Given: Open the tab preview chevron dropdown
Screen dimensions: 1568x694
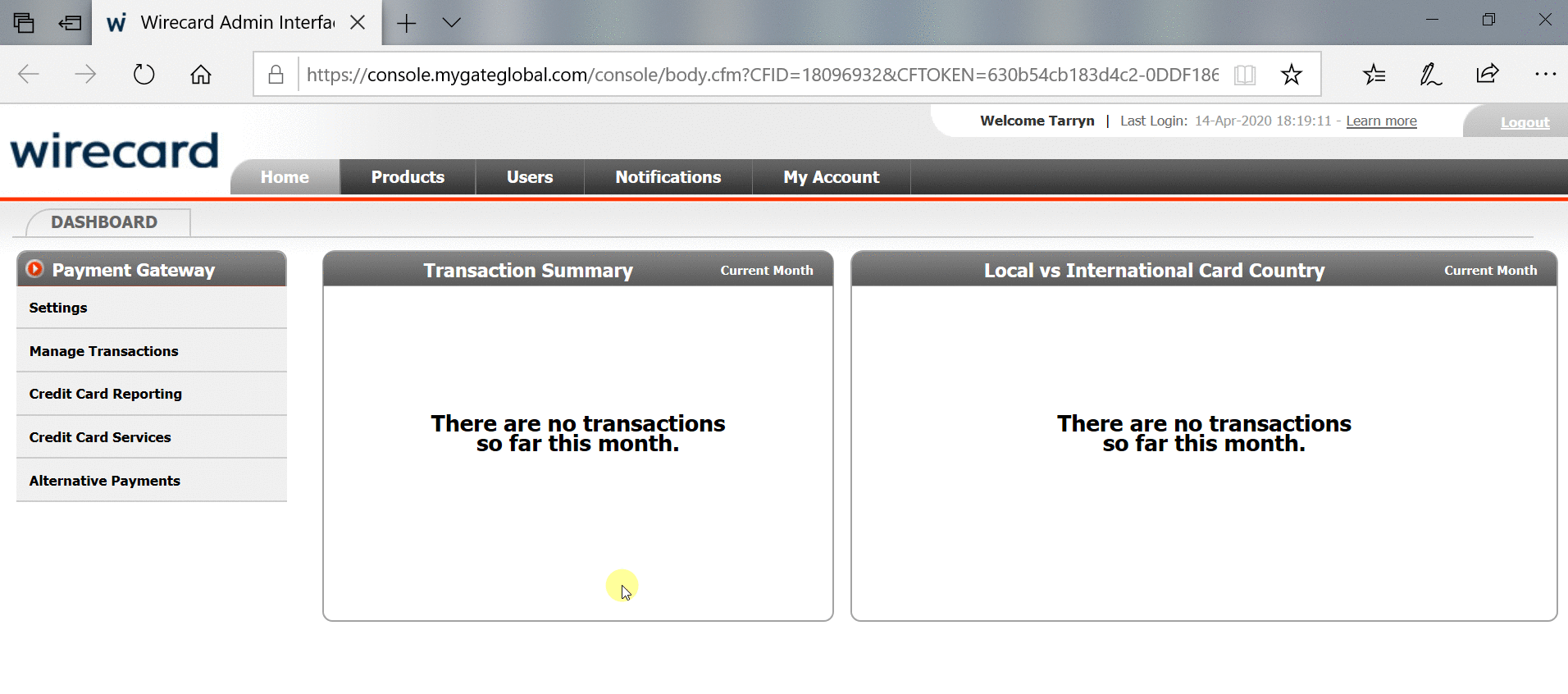Looking at the screenshot, I should coord(451,22).
